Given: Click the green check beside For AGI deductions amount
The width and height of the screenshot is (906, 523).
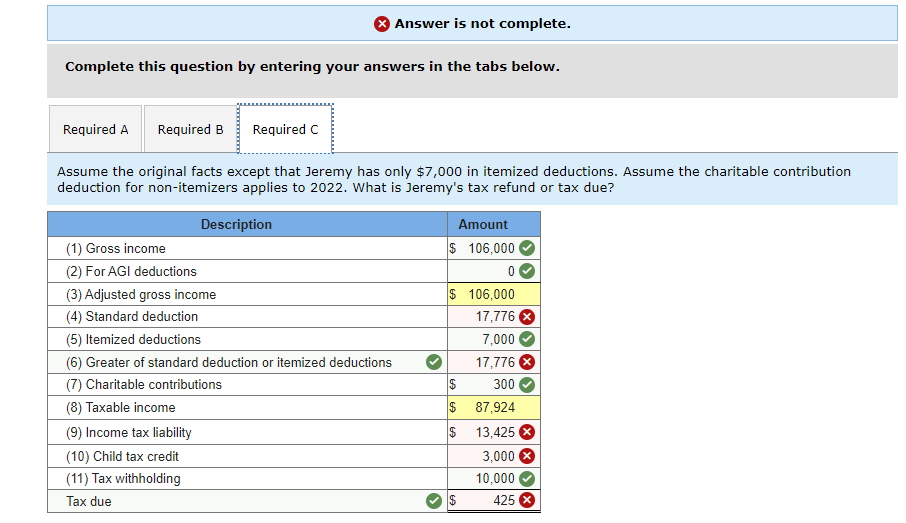Looking at the screenshot, I should tap(526, 271).
